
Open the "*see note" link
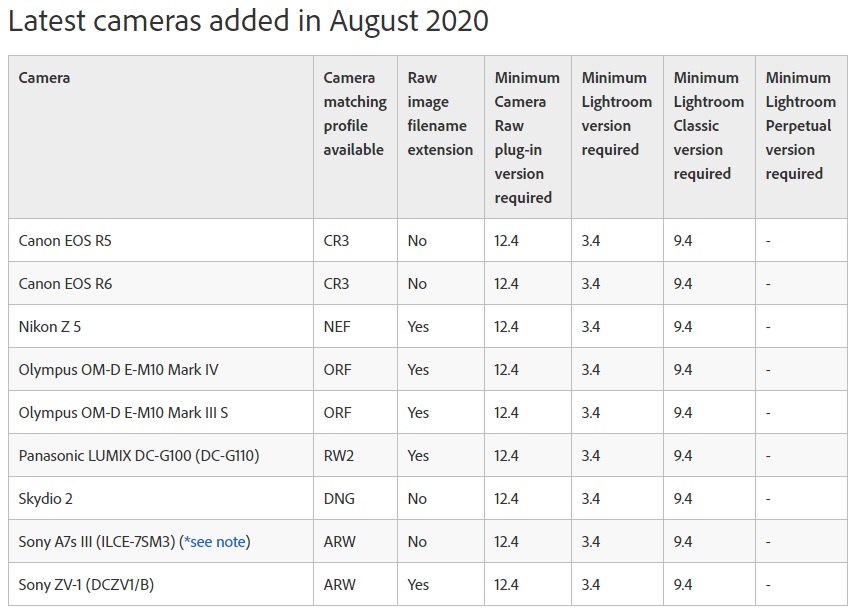[215, 542]
